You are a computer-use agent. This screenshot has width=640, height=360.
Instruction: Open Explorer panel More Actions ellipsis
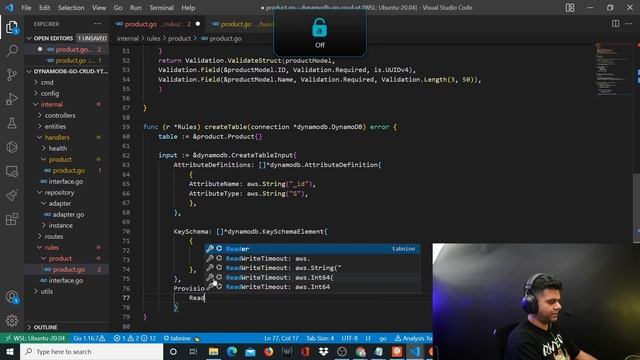98,24
